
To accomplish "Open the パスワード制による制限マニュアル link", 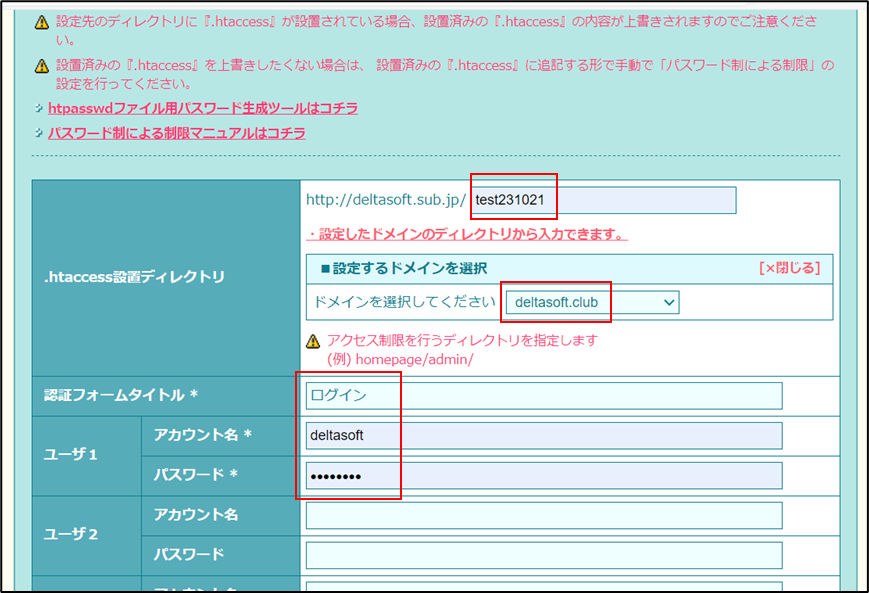I will pos(176,133).
